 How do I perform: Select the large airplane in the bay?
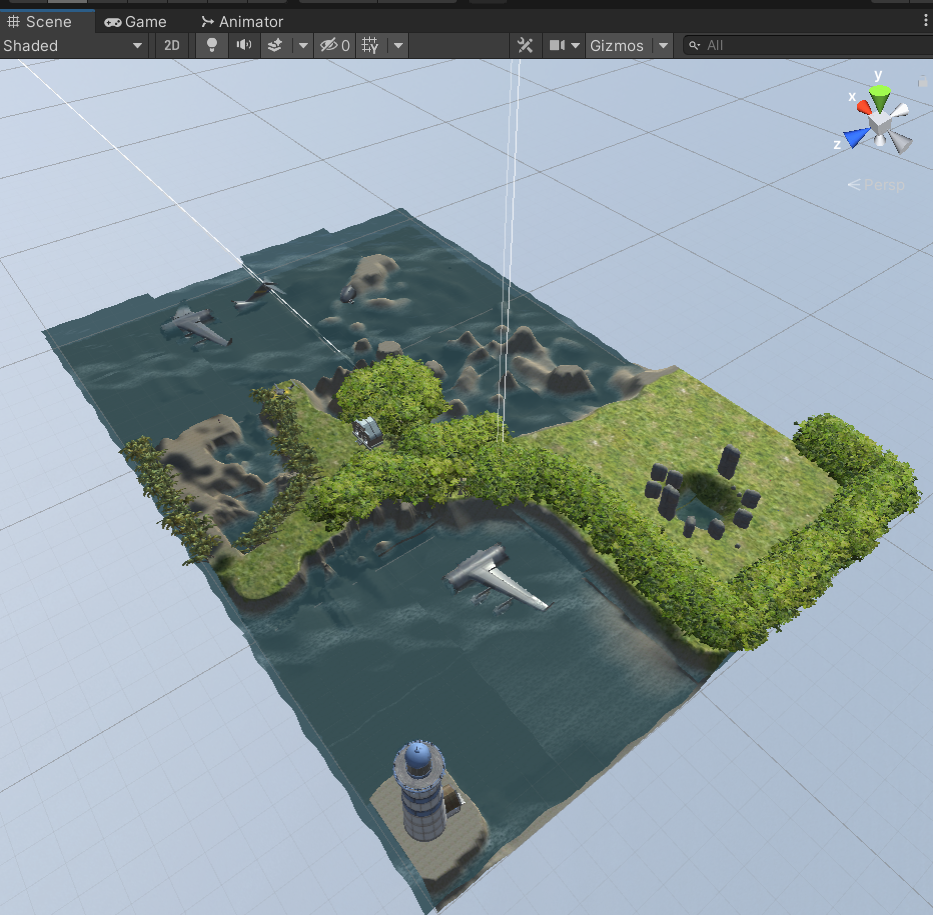495,579
